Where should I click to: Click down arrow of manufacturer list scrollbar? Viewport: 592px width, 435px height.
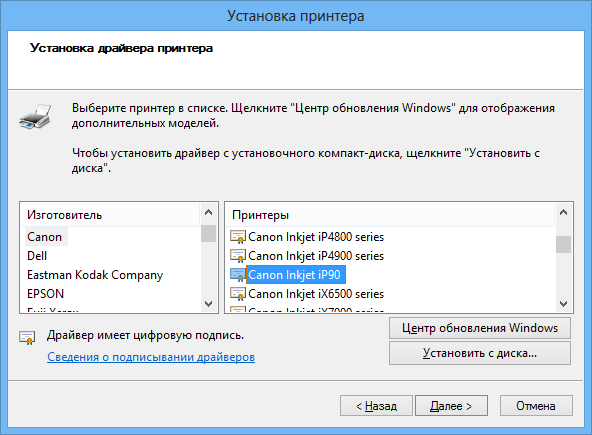click(x=208, y=303)
